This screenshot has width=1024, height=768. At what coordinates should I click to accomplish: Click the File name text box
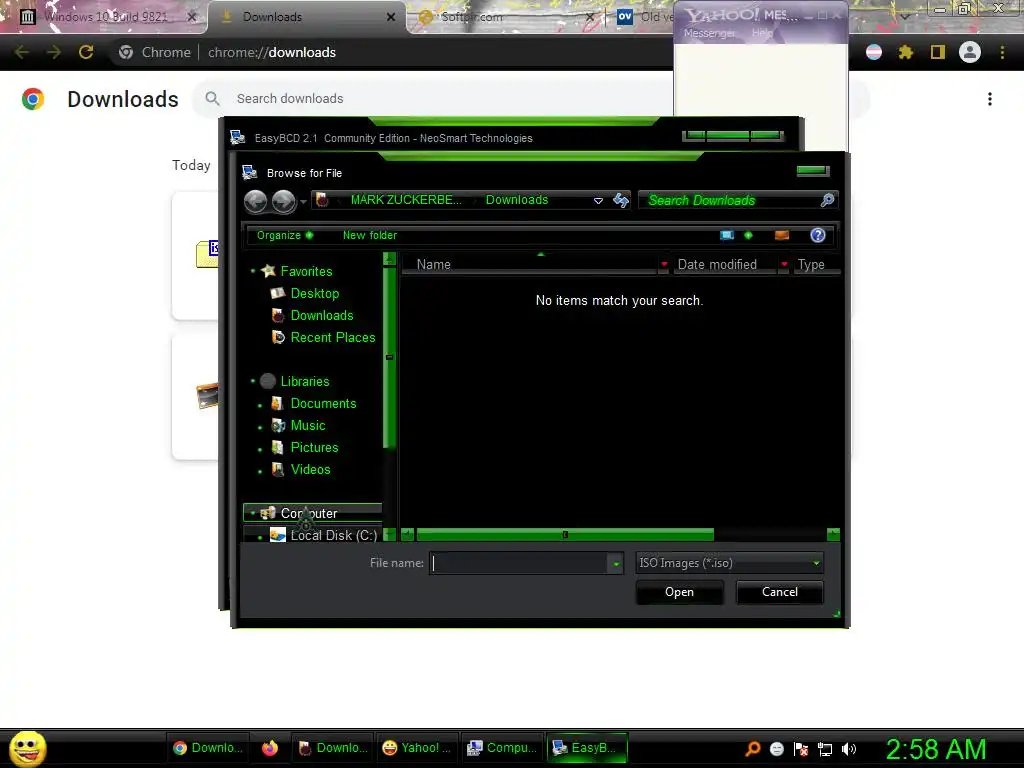(x=519, y=563)
